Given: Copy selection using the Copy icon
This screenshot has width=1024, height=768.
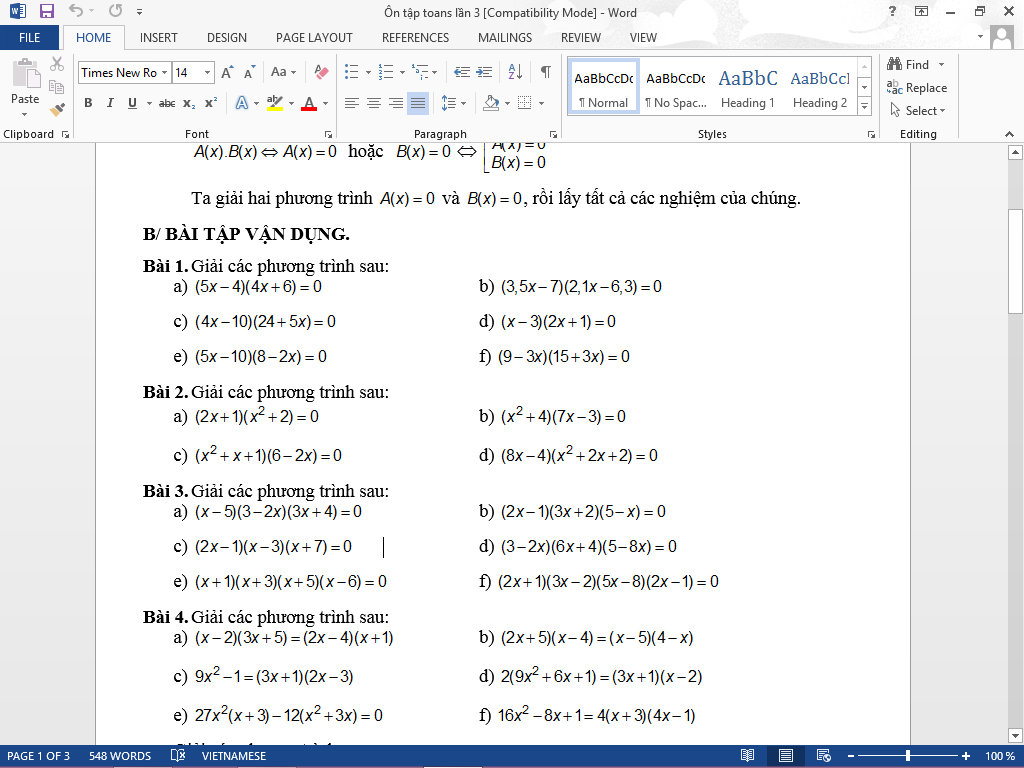Looking at the screenshot, I should tap(57, 86).
